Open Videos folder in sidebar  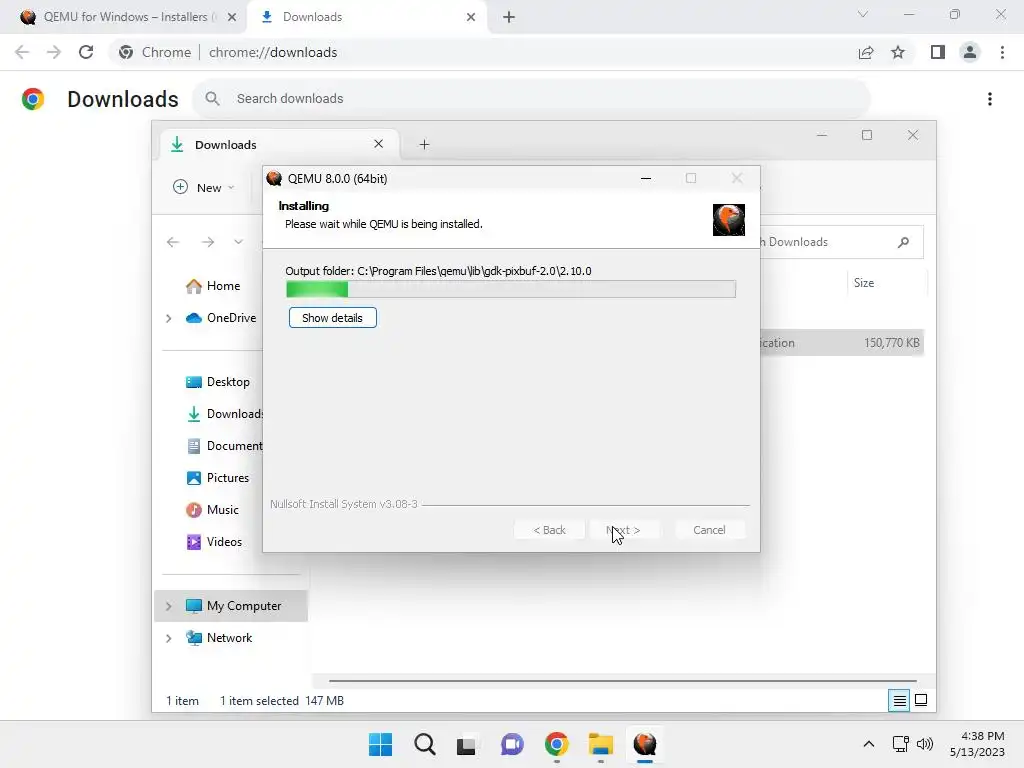pyautogui.click(x=214, y=542)
